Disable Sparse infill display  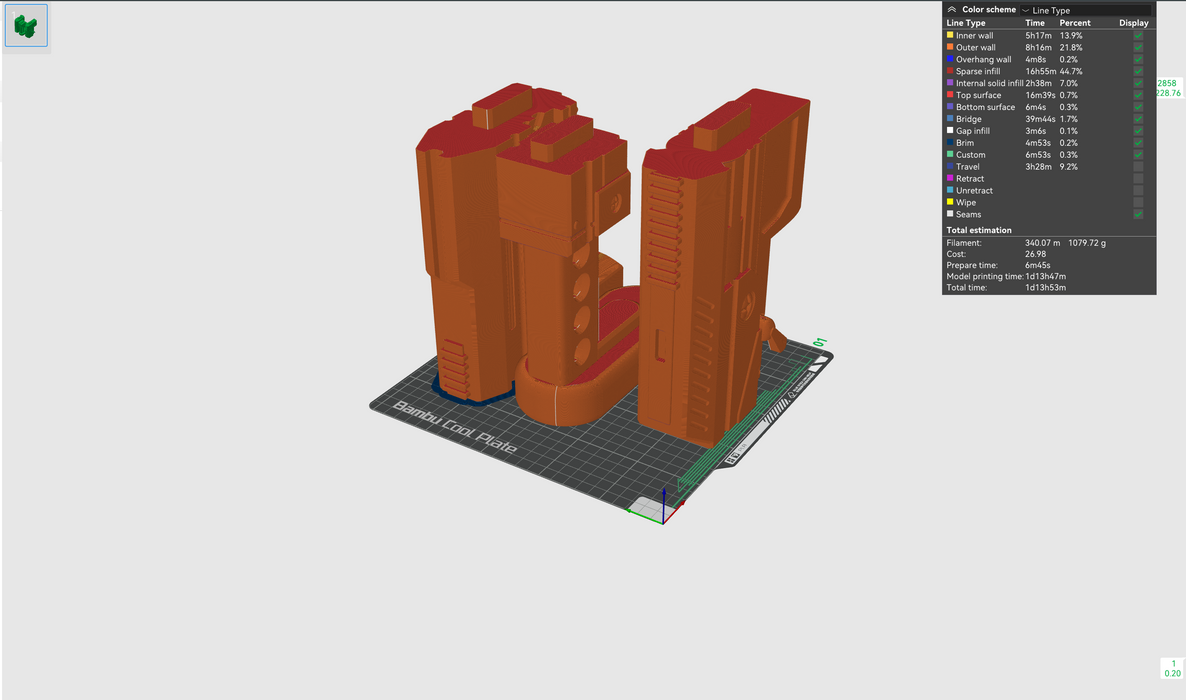click(x=1138, y=72)
